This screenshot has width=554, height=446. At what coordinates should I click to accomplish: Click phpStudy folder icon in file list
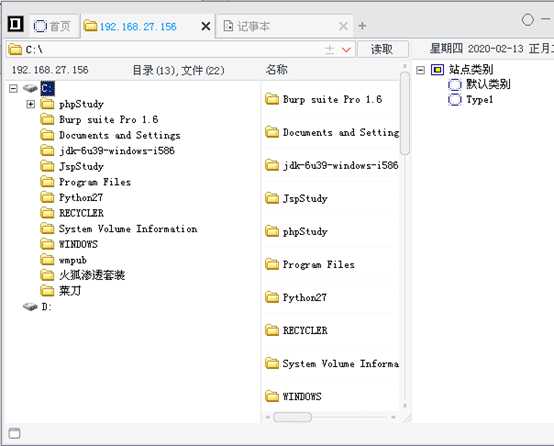[272, 231]
